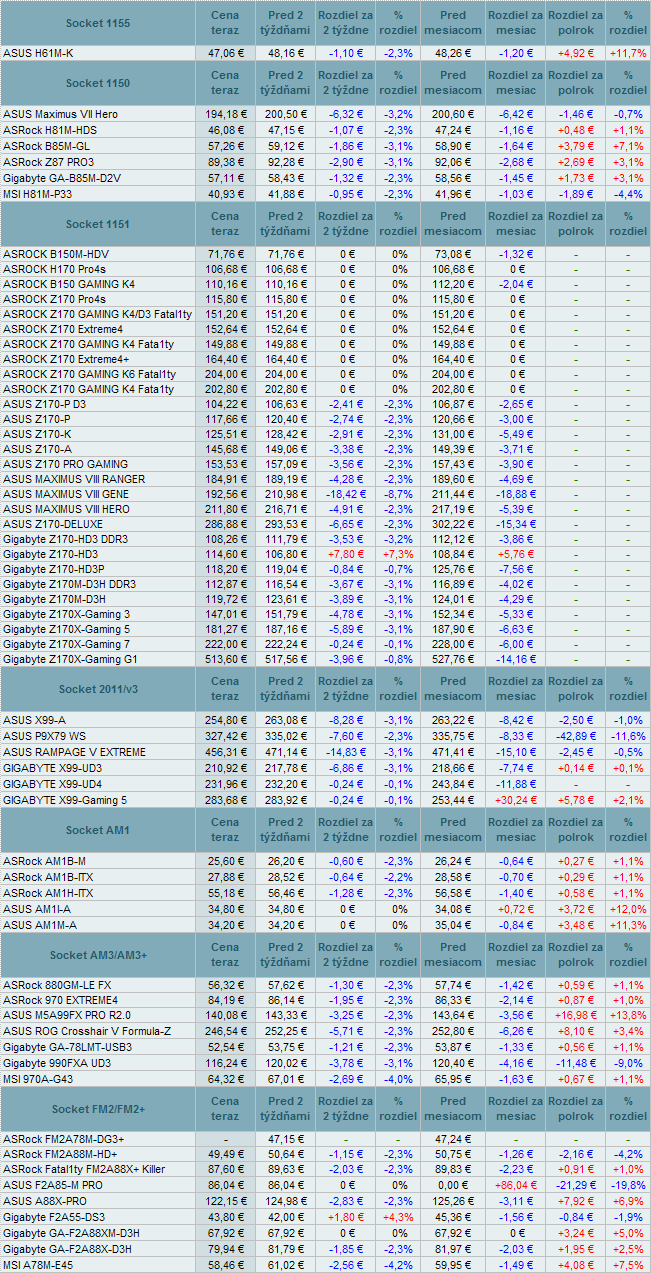Select ASRock AM1B-ITX product name
This screenshot has height=1273, width=651.
point(47,877)
